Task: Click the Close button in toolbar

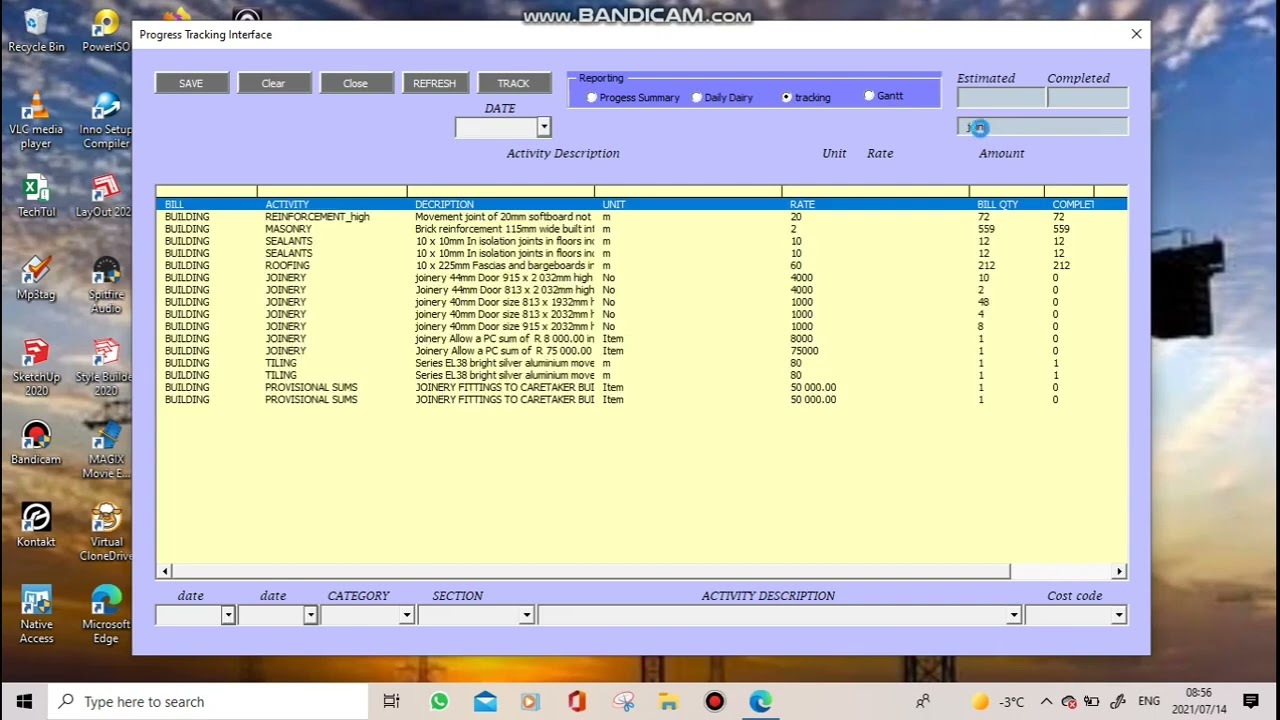Action: (356, 83)
